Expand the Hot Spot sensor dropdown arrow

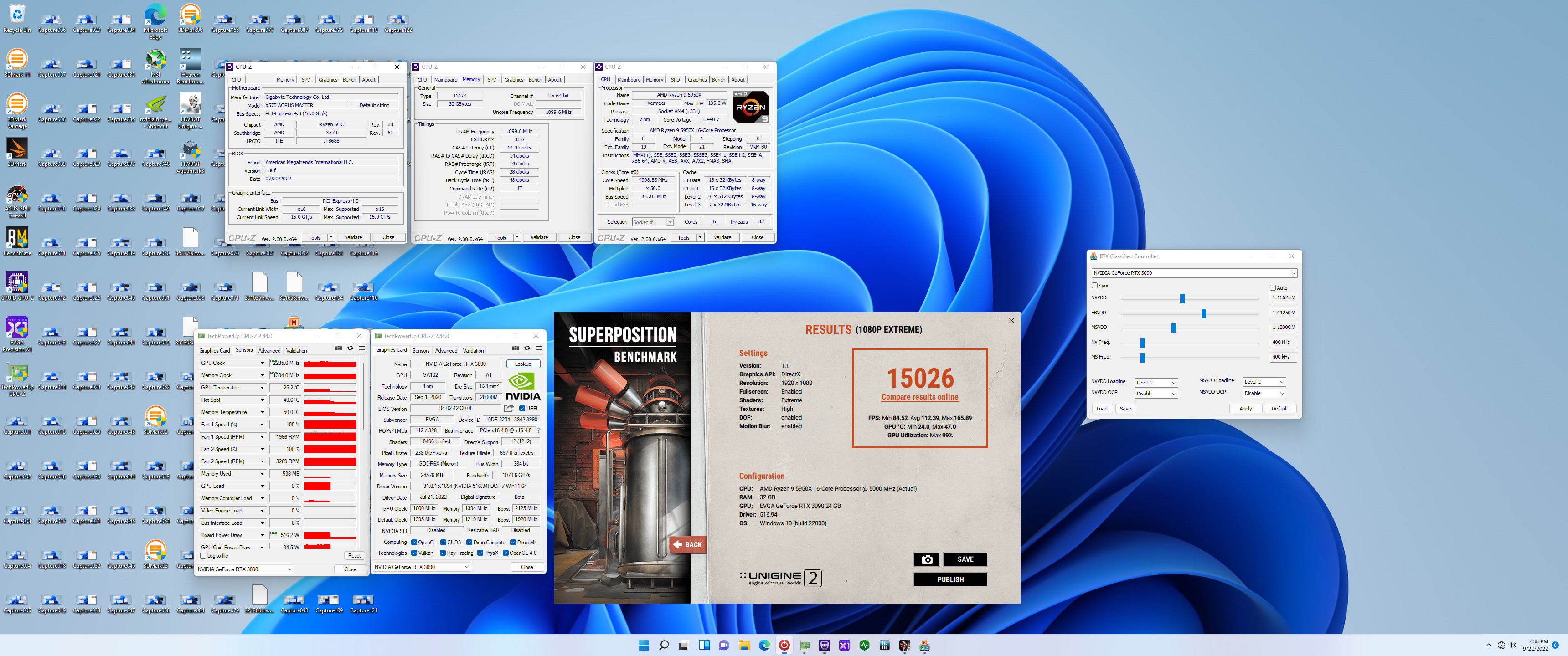263,400
